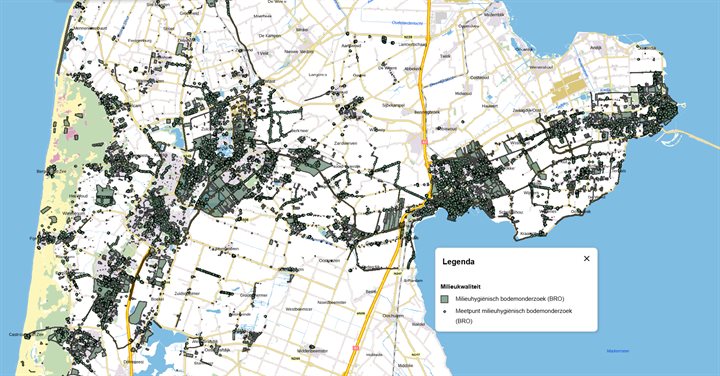Screen dimensions: 720x376
Task: Click the Middenbeemster place label
Action: coord(312,351)
